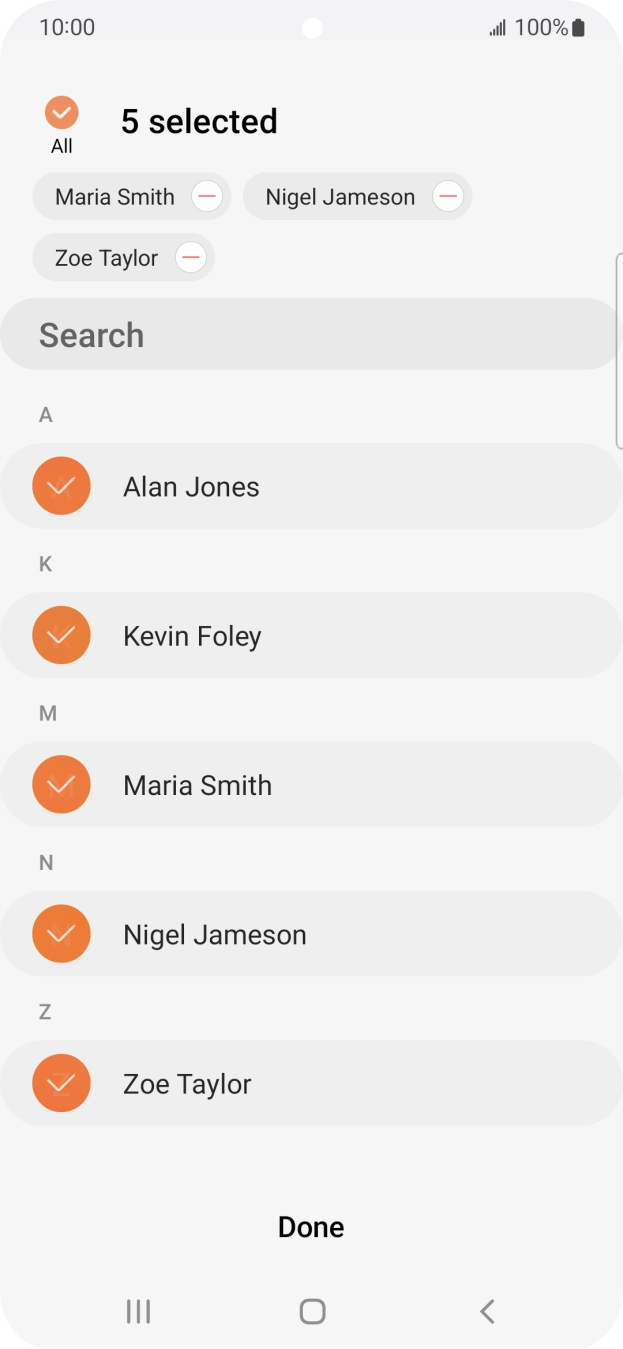This screenshot has height=1349, width=623.
Task: Tap the Android back navigation icon
Action: pyautogui.click(x=487, y=1311)
